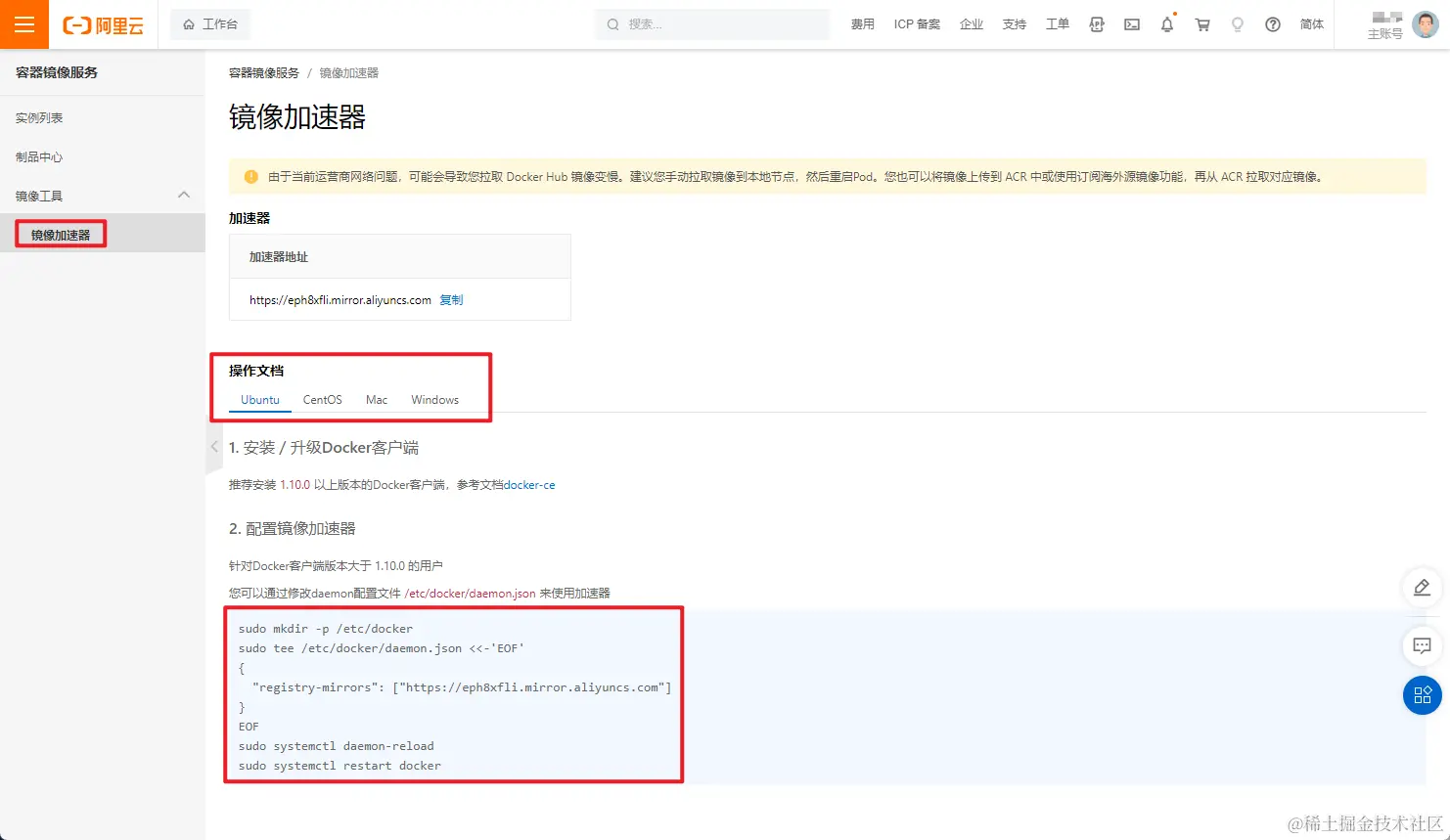Open the shopping cart
This screenshot has height=840, width=1450.
tap(1201, 23)
